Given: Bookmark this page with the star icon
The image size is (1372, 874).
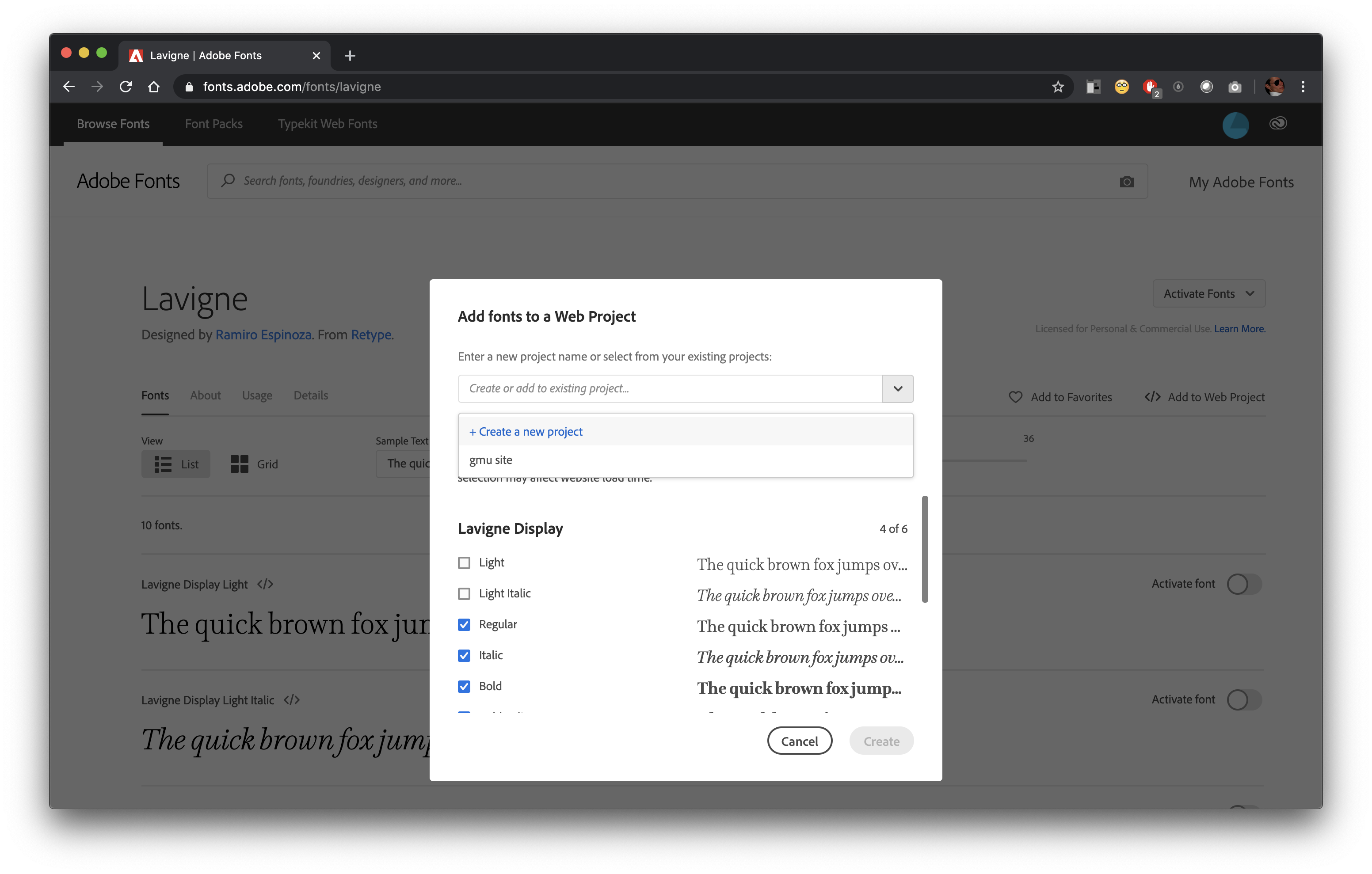Looking at the screenshot, I should [1057, 87].
